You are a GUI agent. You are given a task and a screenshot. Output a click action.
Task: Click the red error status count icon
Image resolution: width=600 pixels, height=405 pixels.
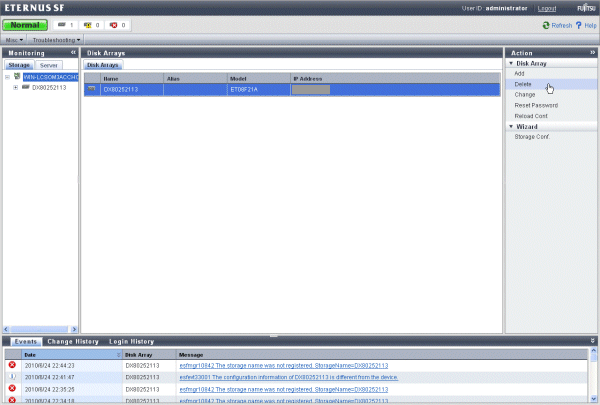(113, 25)
